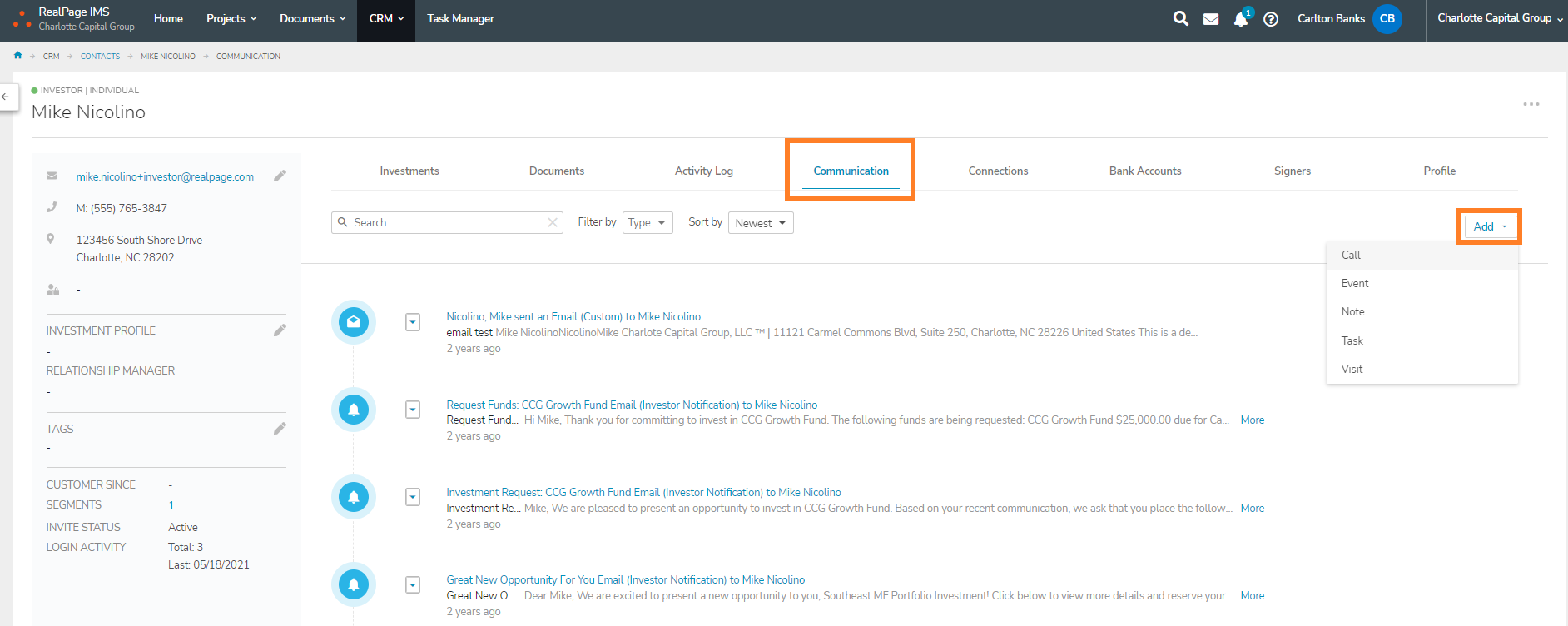Open the Filter by Type dropdown
Image resolution: width=1568 pixels, height=626 pixels.
click(647, 223)
